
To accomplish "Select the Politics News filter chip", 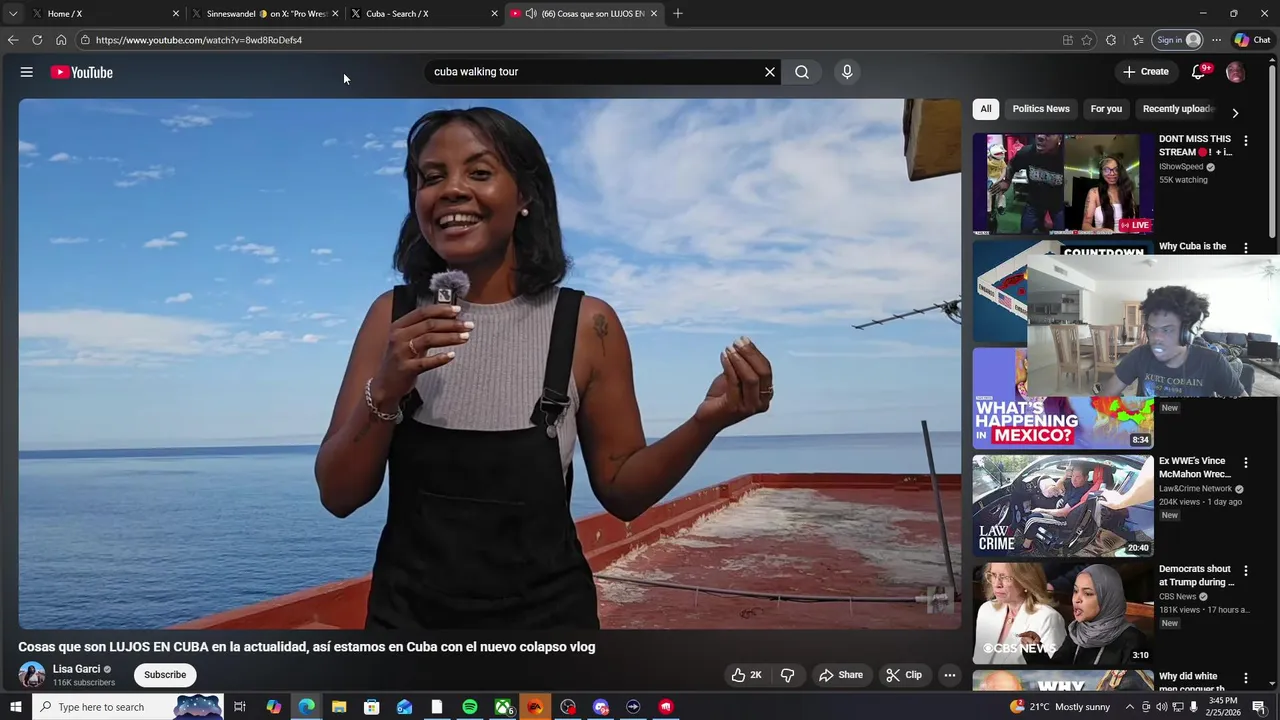I will [1041, 109].
